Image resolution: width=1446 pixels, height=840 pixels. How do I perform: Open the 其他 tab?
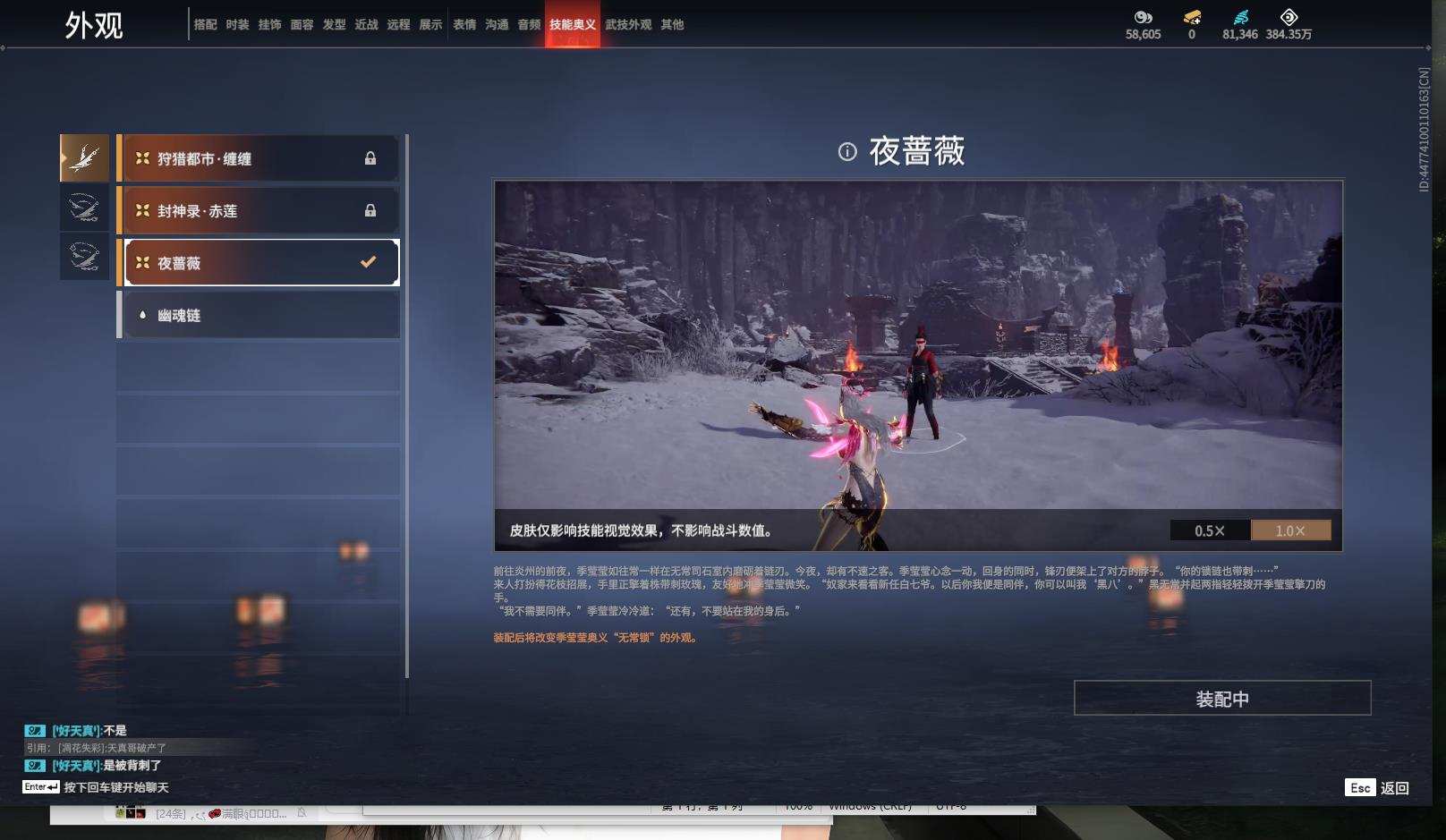pos(672,25)
